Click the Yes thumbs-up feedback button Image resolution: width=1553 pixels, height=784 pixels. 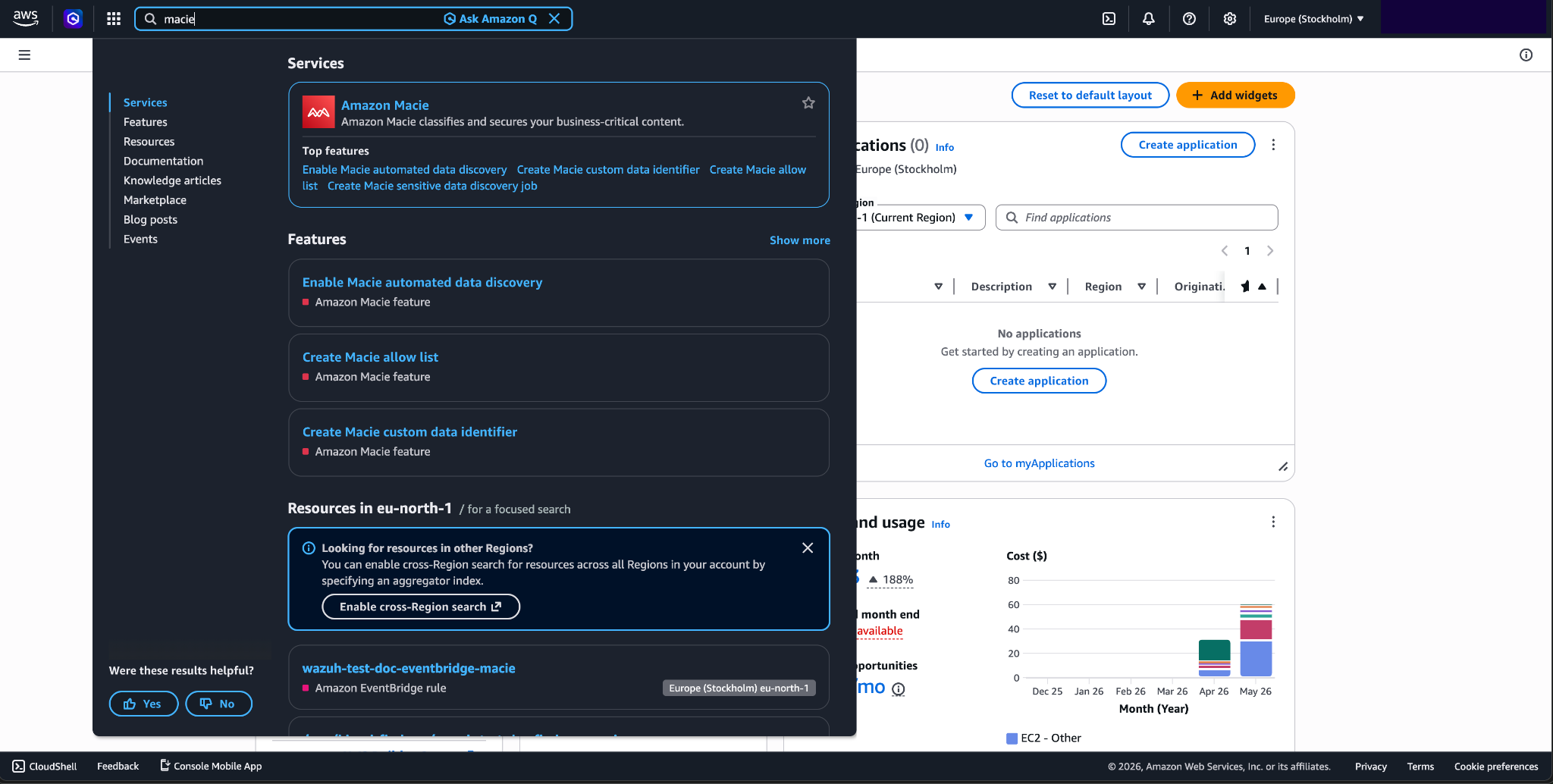(x=143, y=704)
